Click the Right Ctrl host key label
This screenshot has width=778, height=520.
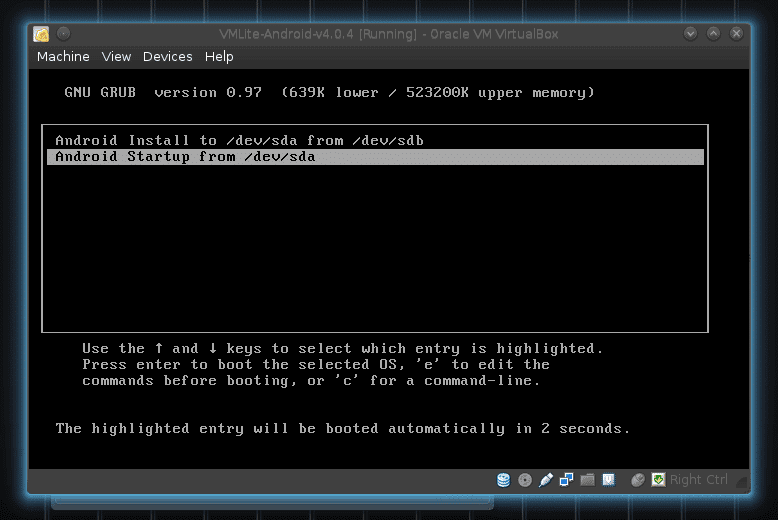point(699,480)
